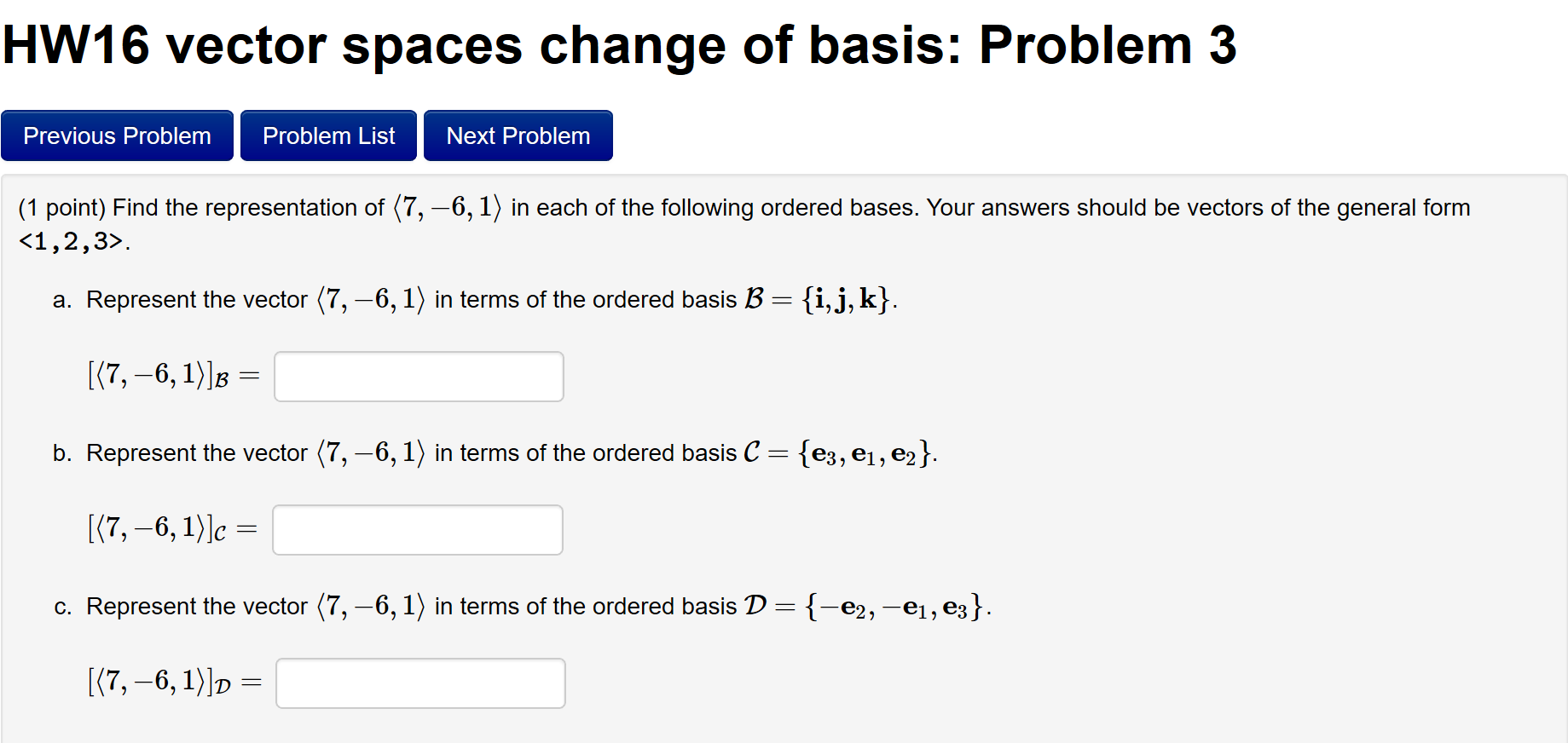
Task: Click the gray problem content area
Action: click(x=1194, y=383)
